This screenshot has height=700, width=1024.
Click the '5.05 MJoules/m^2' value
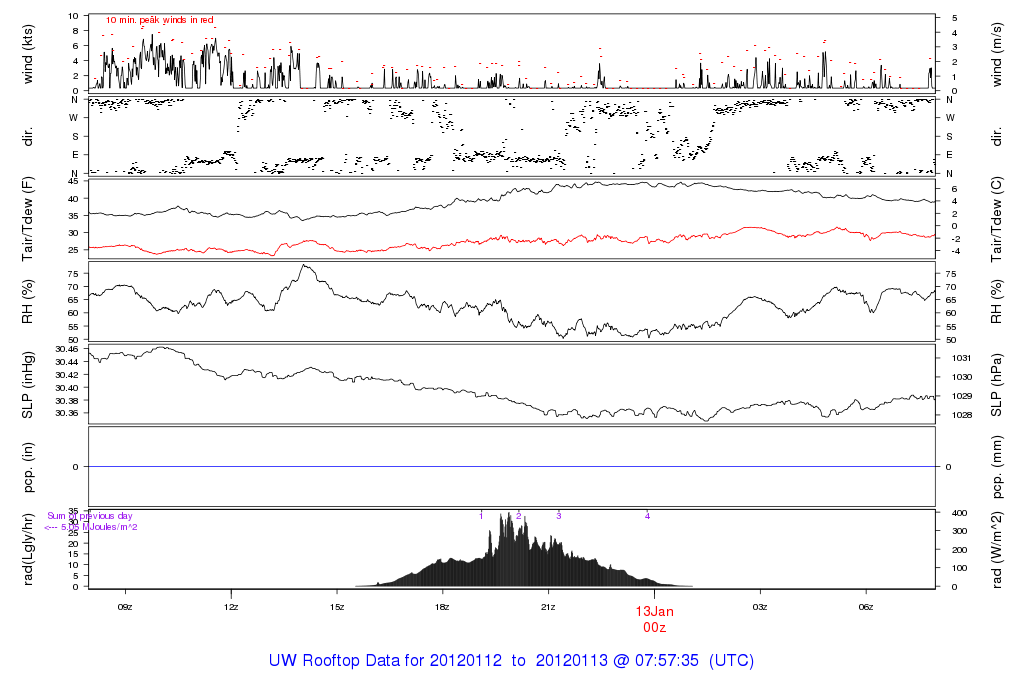point(99,527)
